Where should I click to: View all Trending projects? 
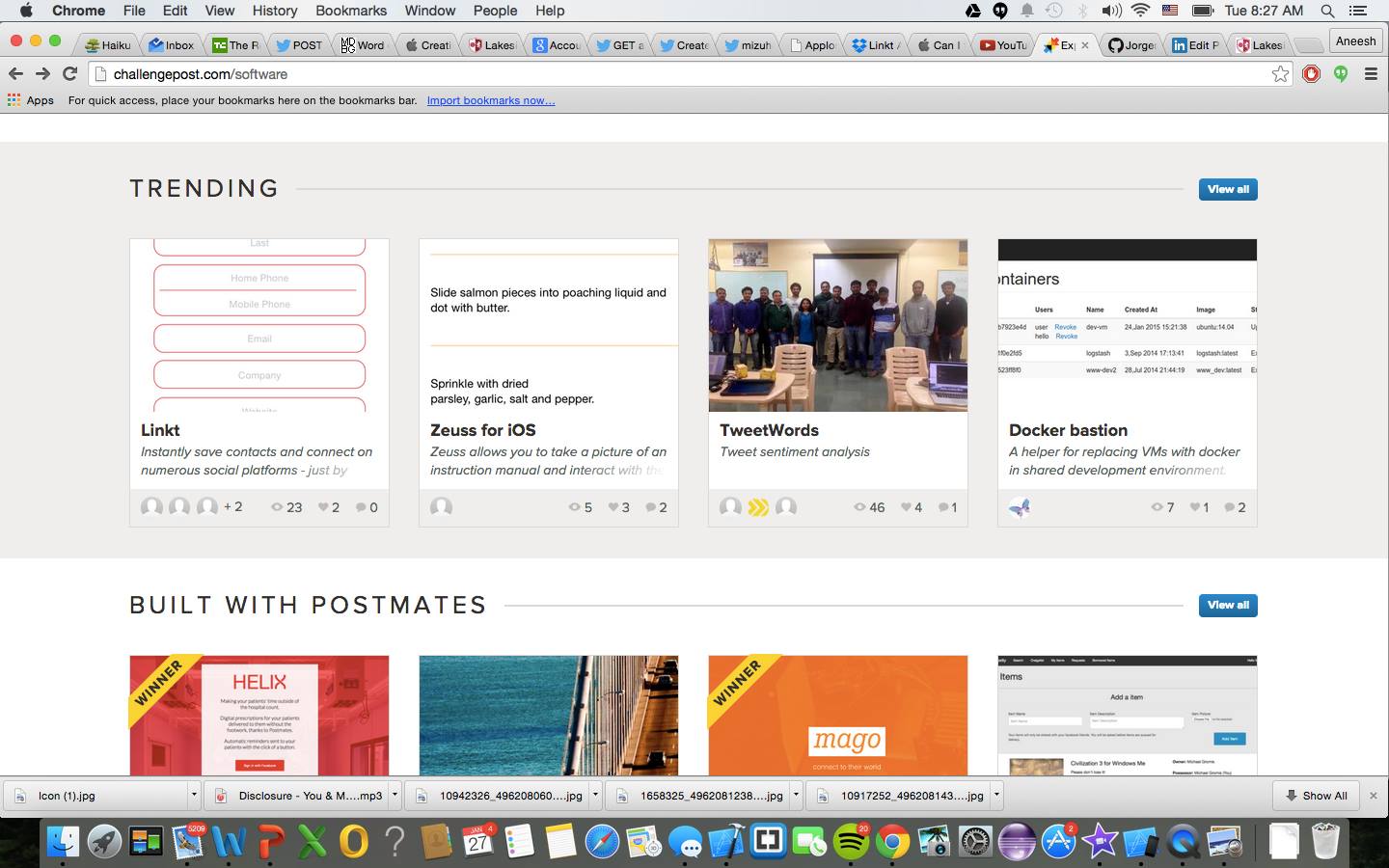pos(1228,189)
